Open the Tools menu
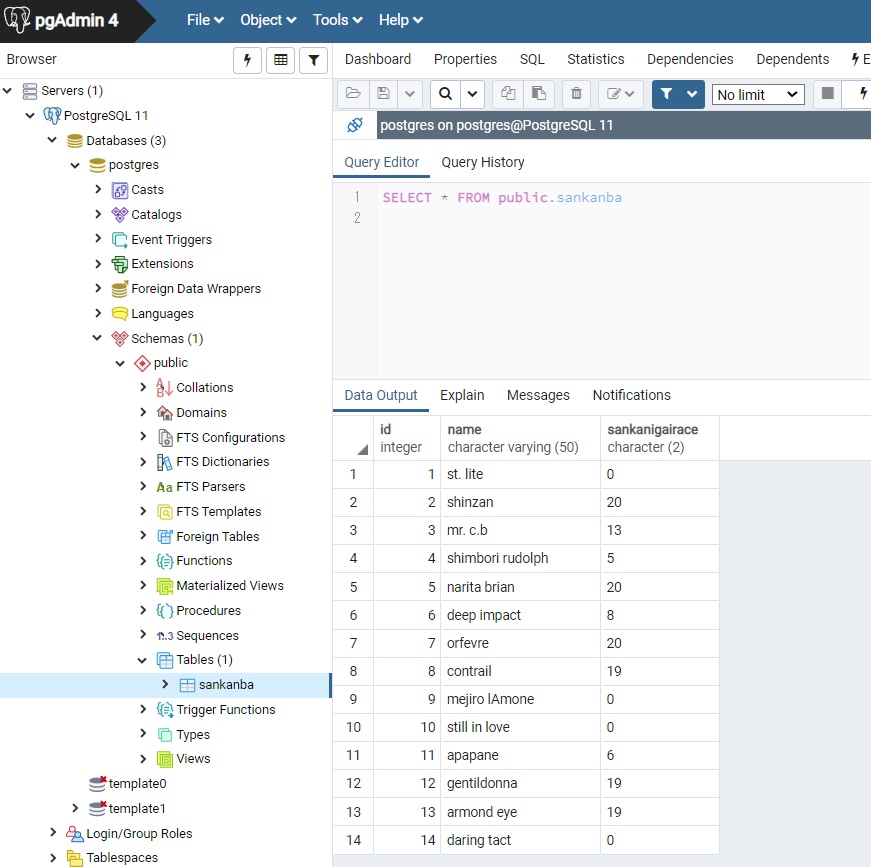 point(337,20)
